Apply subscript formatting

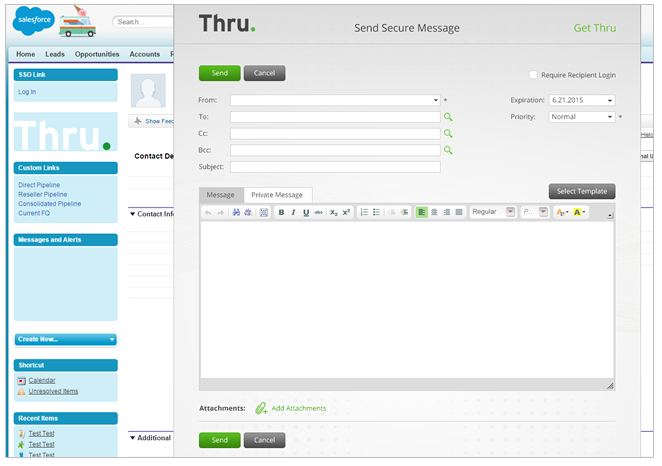tap(334, 213)
